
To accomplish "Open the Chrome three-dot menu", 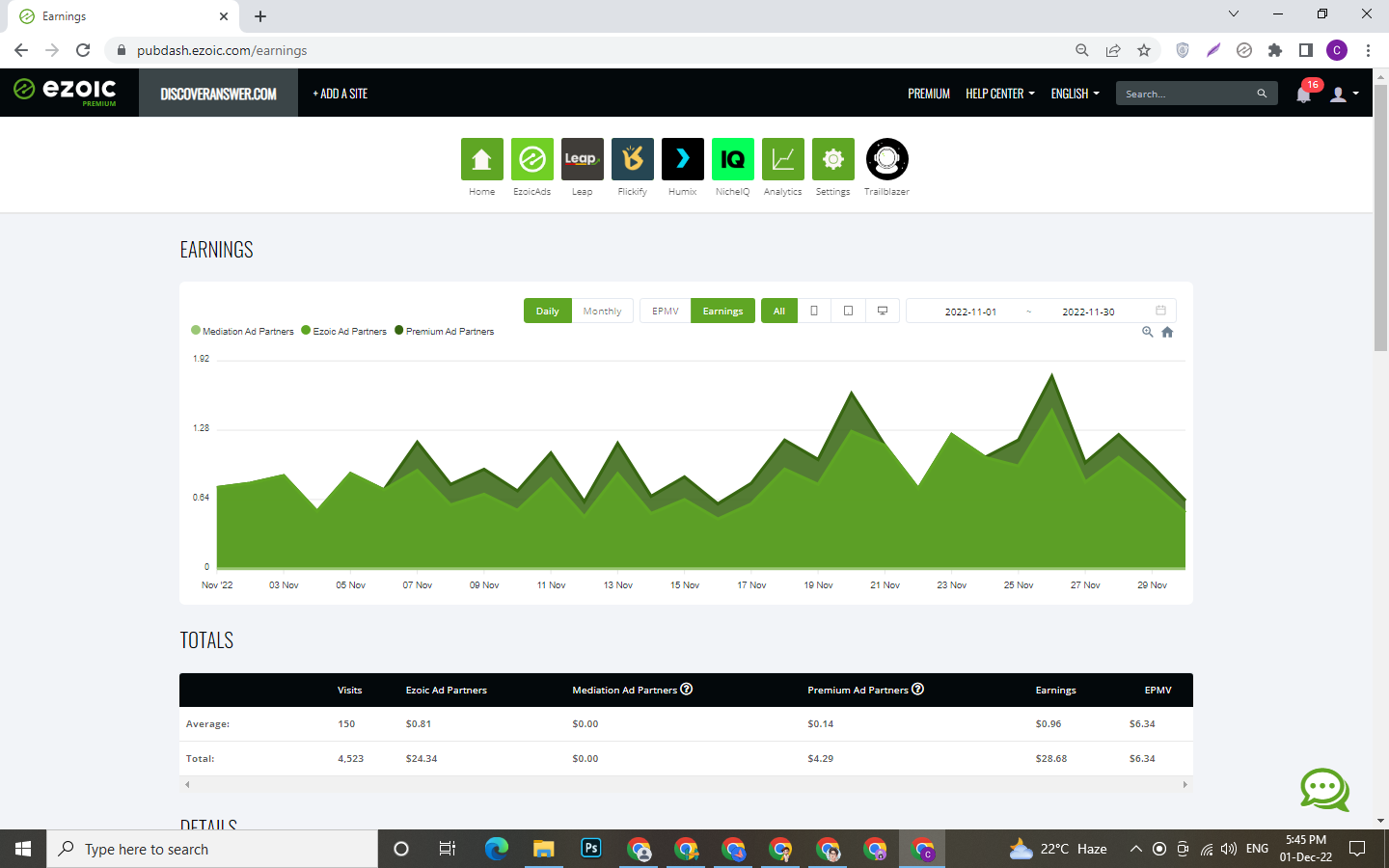I will 1368,50.
